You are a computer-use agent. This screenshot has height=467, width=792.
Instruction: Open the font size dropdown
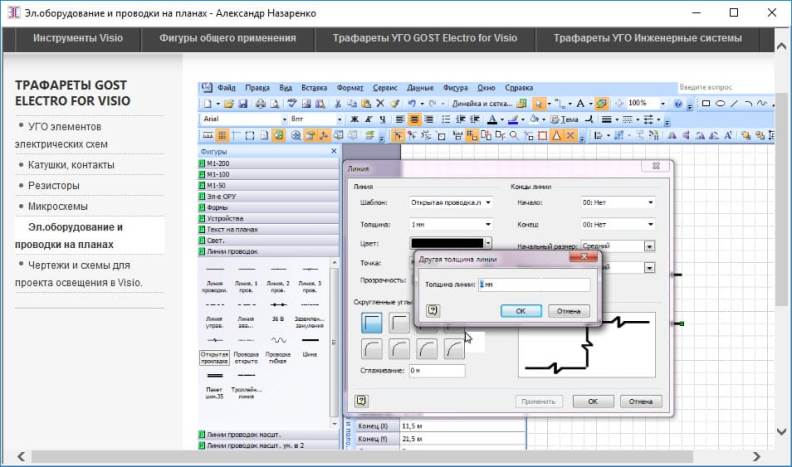(x=339, y=120)
